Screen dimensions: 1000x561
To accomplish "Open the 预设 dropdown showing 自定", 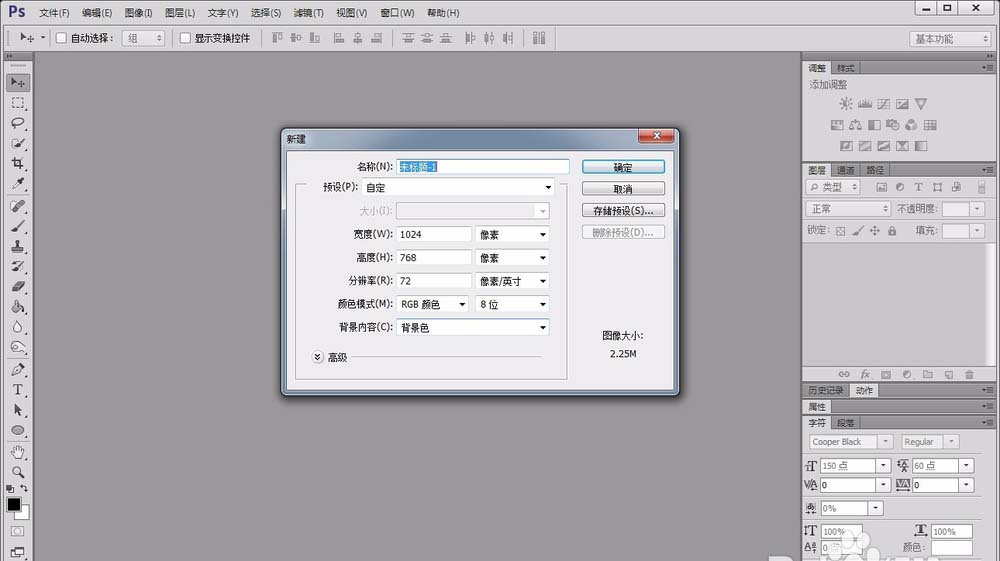I will tap(457, 187).
